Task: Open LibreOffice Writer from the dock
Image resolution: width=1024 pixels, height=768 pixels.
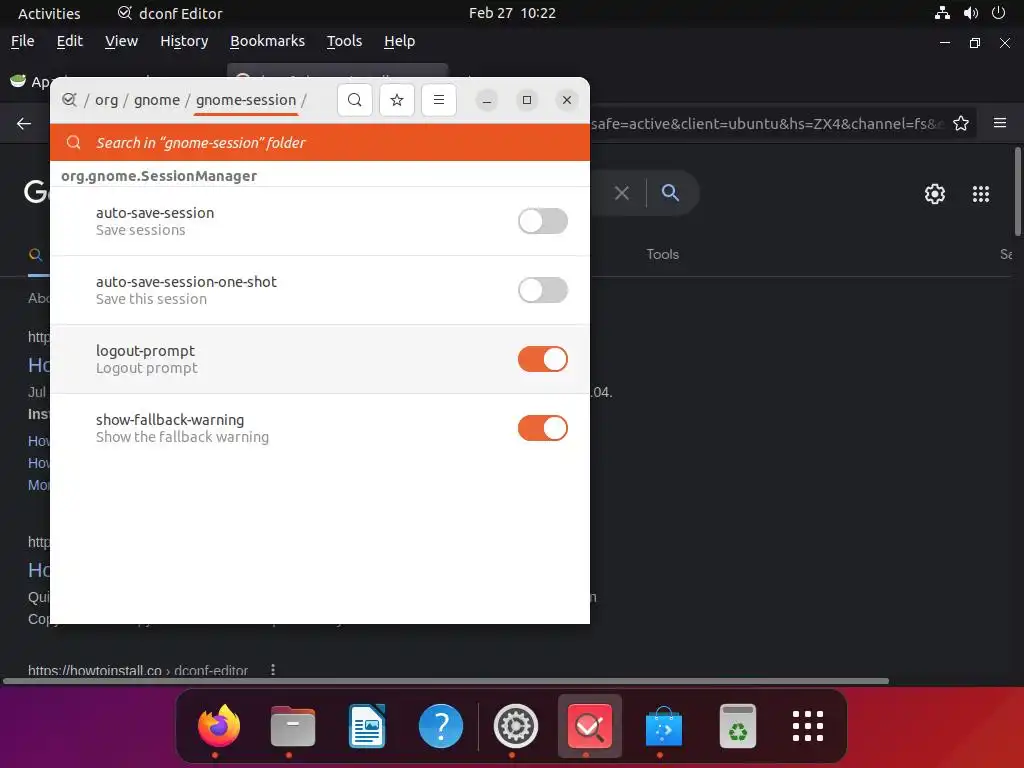Action: point(367,726)
